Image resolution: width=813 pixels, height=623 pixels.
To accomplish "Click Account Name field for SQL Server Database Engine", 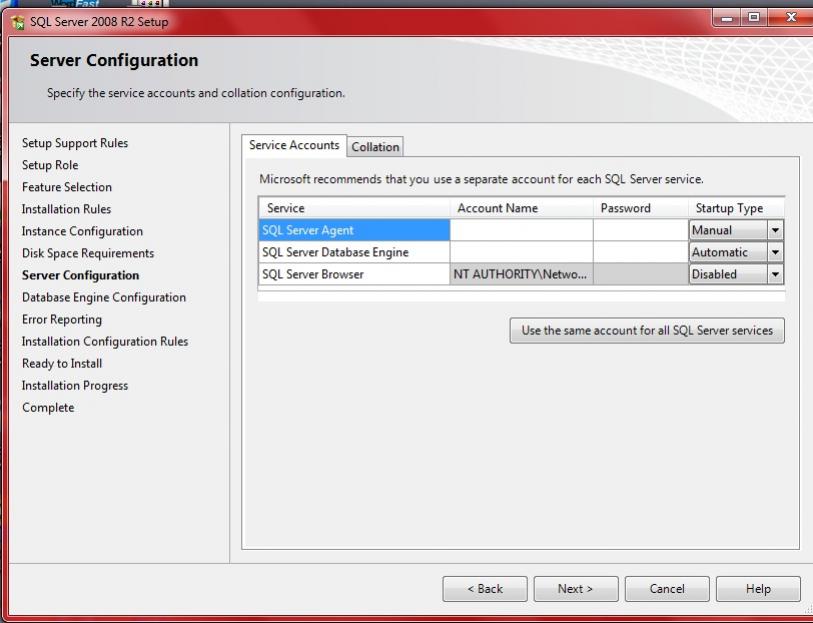I will [521, 252].
